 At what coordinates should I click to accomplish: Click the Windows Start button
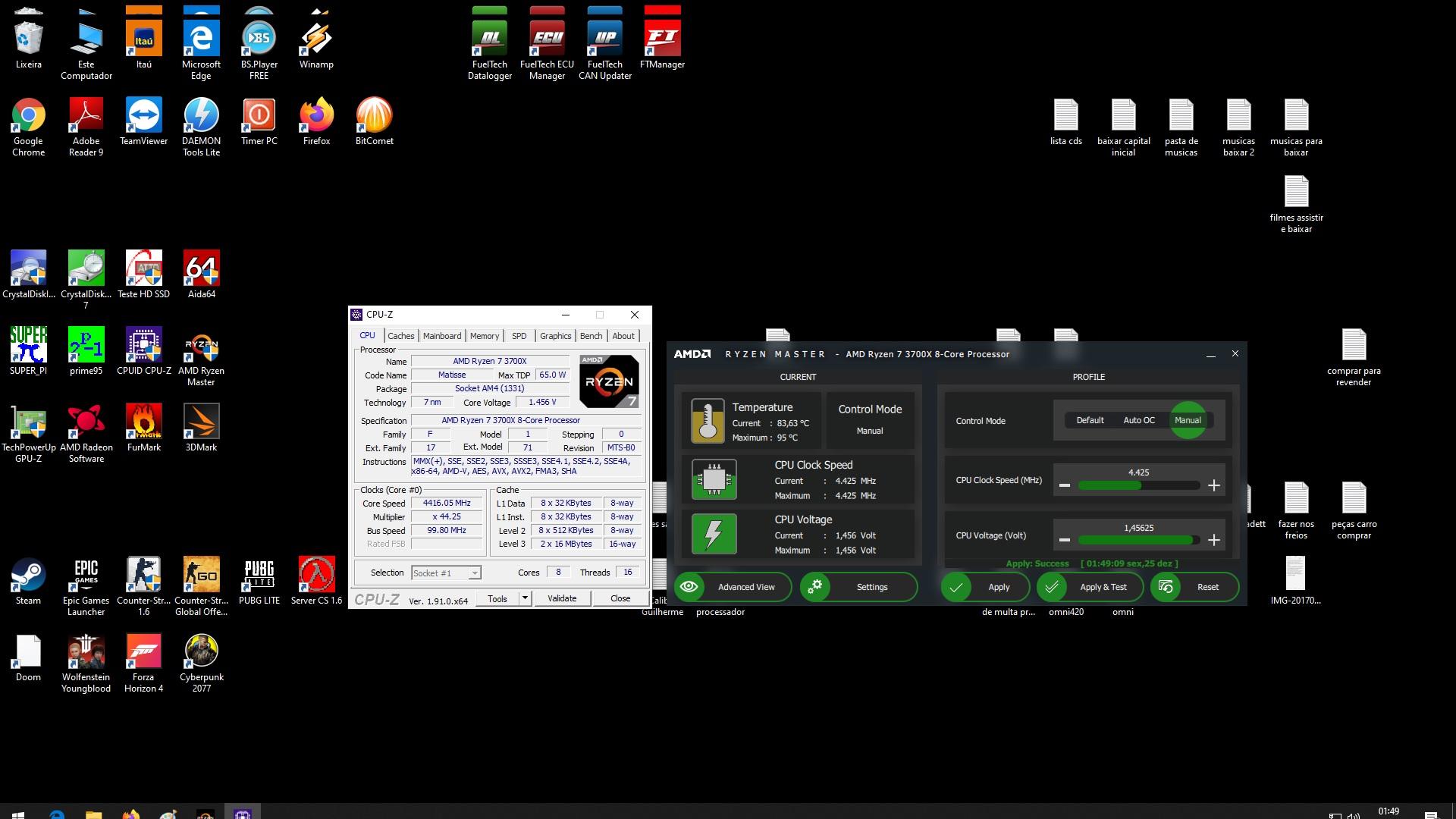[x=18, y=814]
